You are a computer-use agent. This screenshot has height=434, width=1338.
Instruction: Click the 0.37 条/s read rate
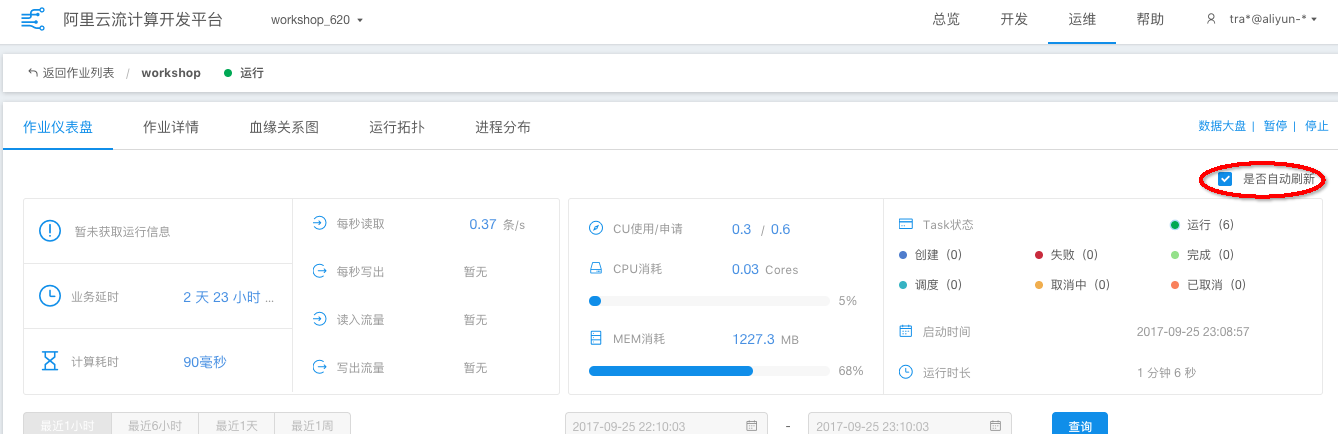pos(497,224)
